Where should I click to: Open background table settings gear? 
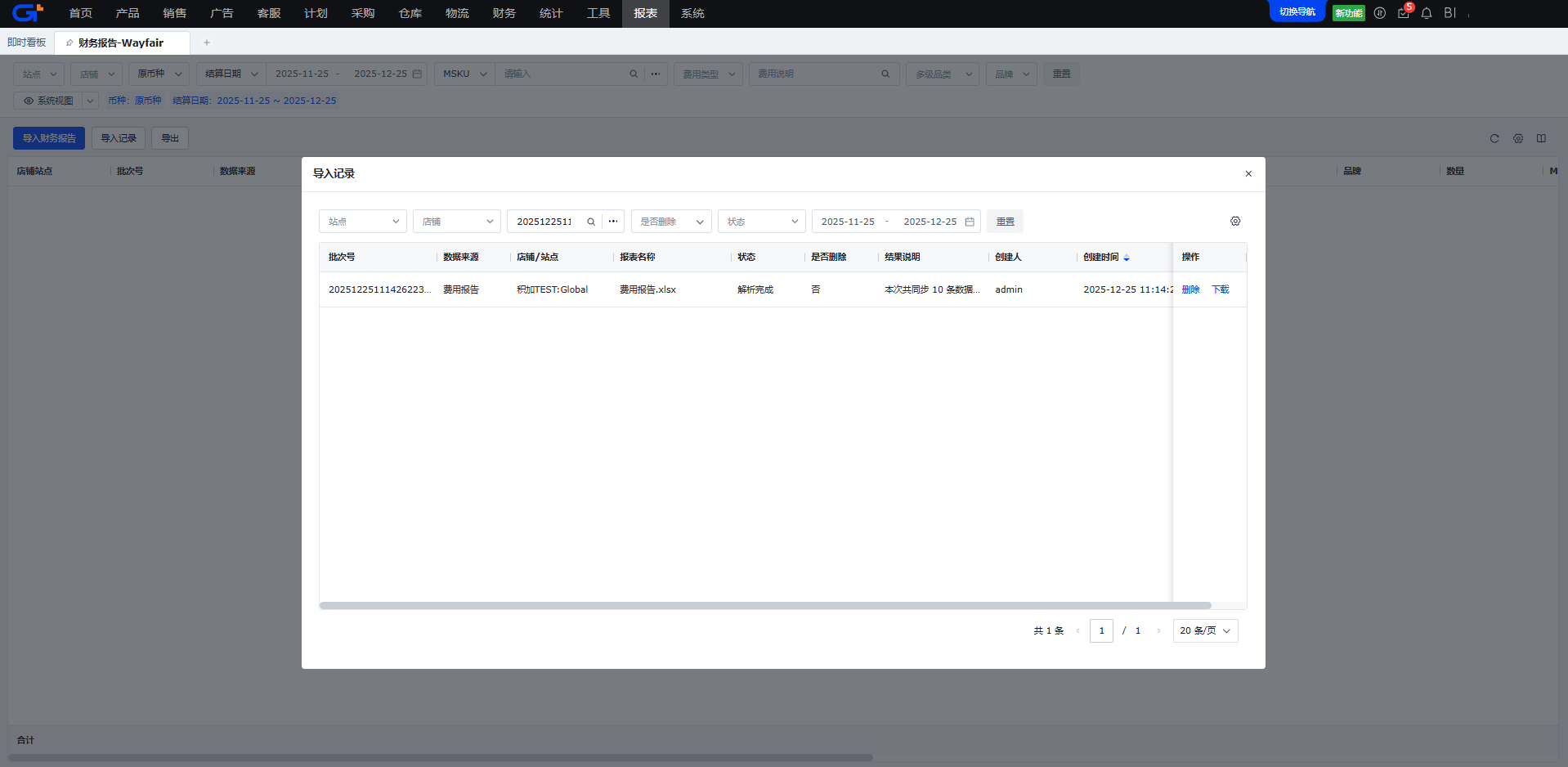(1518, 139)
